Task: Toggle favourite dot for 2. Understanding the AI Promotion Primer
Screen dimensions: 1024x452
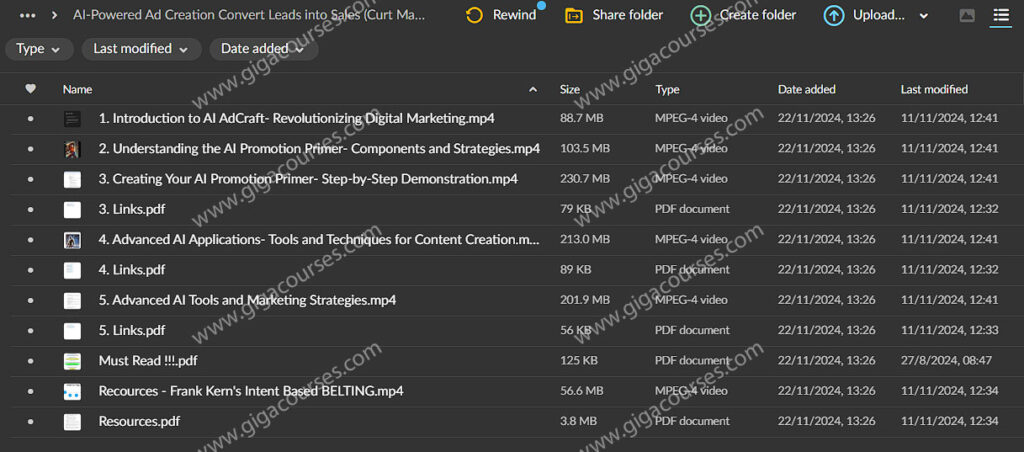Action: [x=30, y=149]
